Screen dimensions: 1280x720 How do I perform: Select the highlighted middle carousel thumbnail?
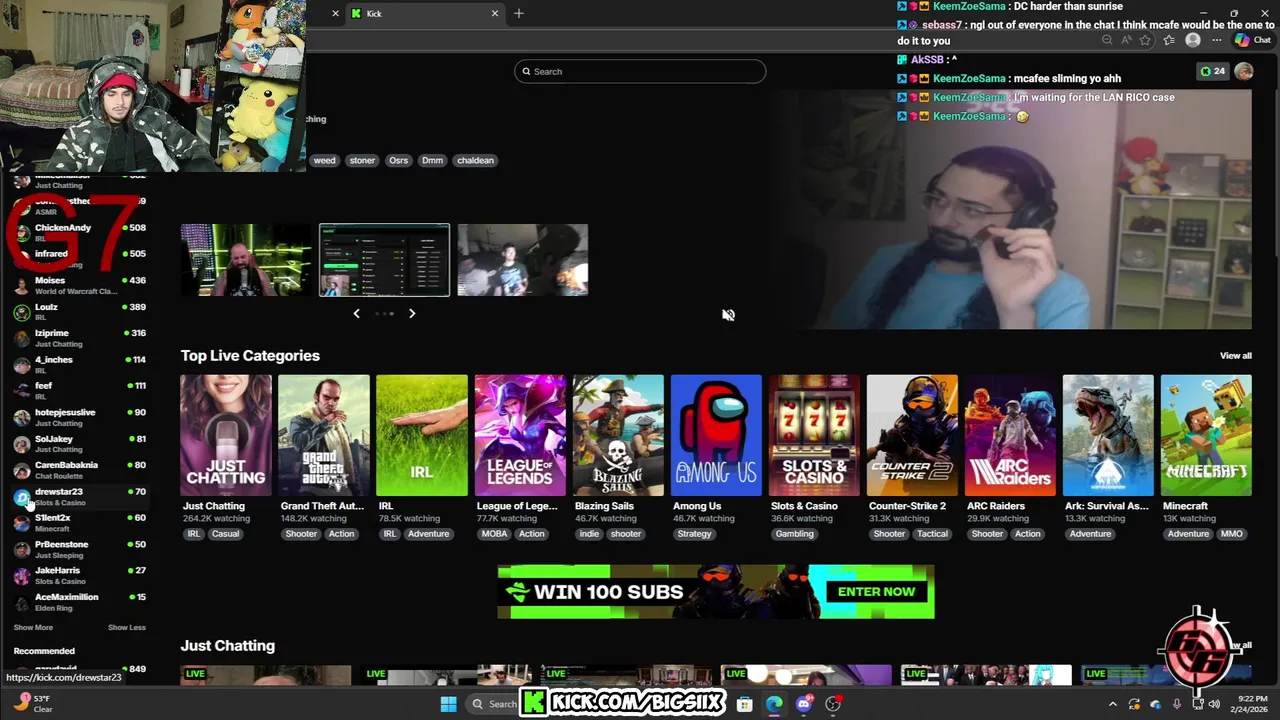point(384,260)
